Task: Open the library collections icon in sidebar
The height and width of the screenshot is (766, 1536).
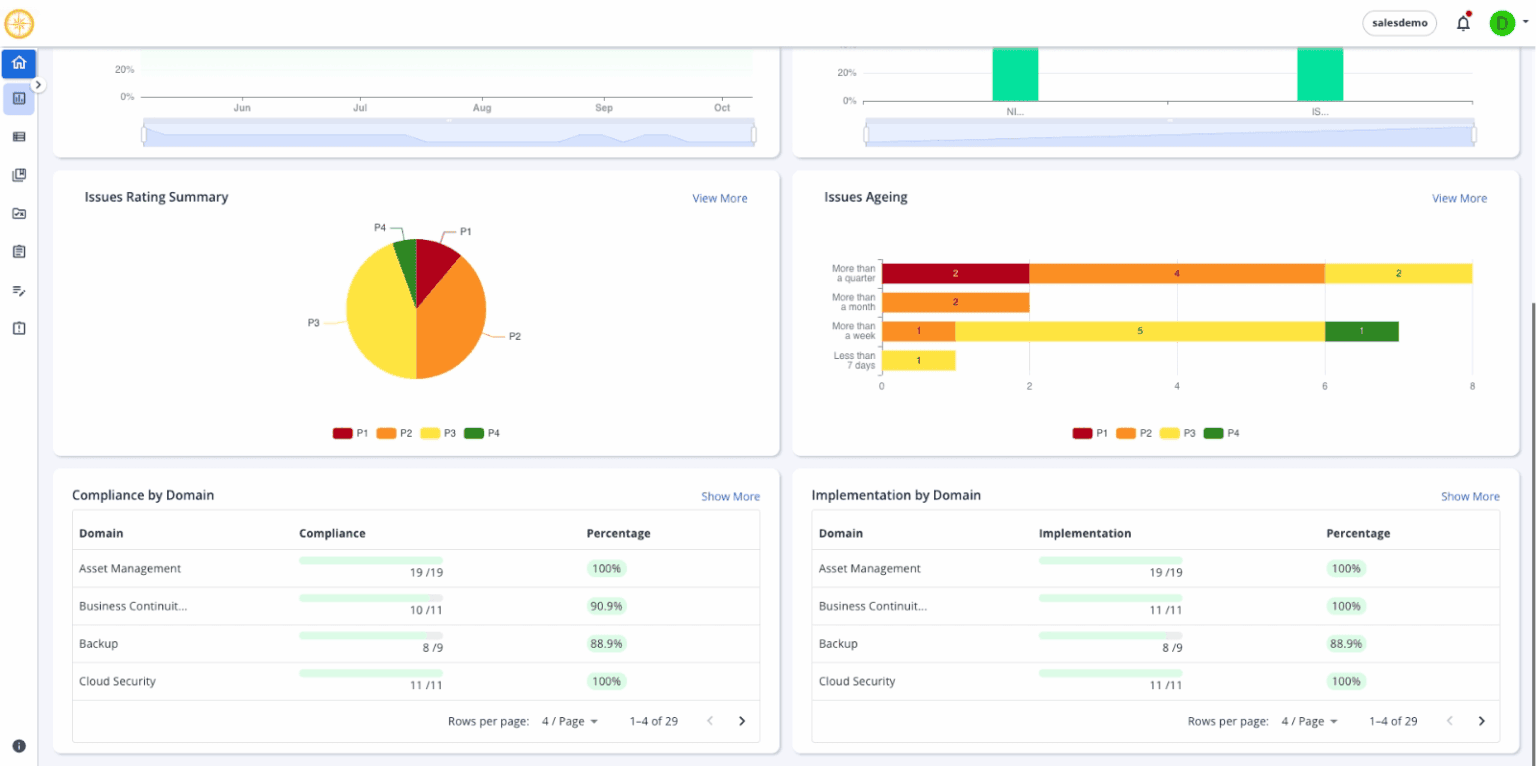Action: tap(19, 175)
